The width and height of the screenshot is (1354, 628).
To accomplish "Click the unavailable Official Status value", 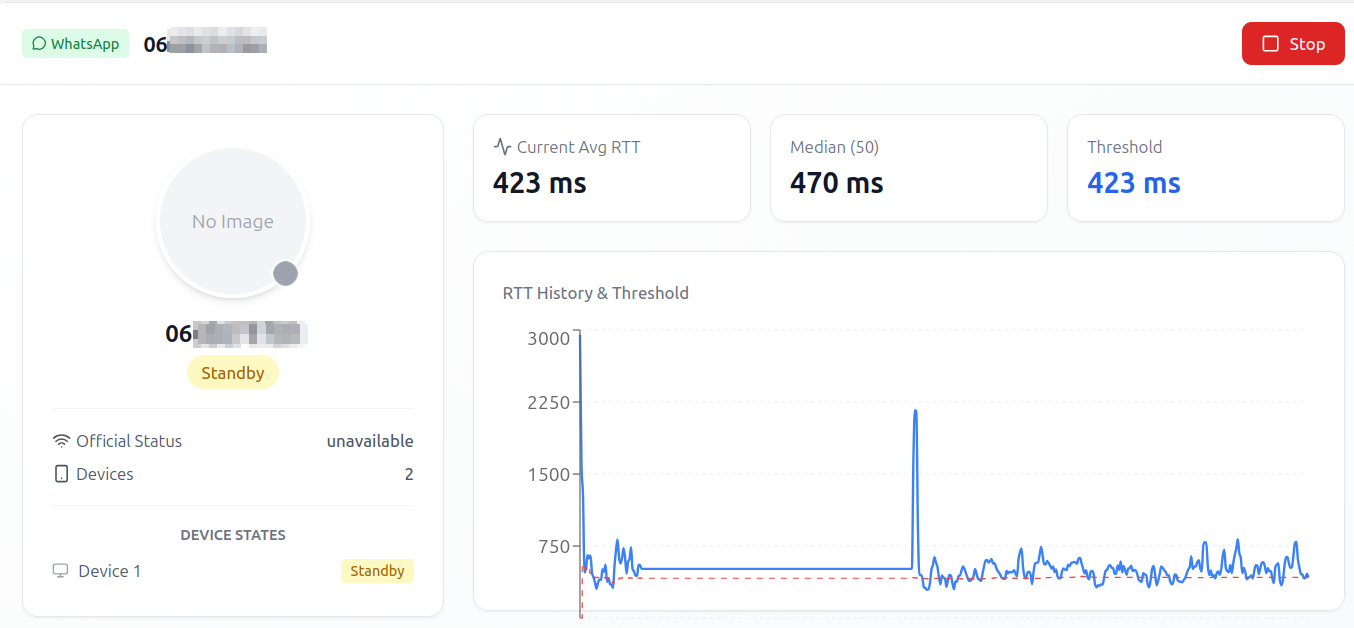I will click(369, 441).
